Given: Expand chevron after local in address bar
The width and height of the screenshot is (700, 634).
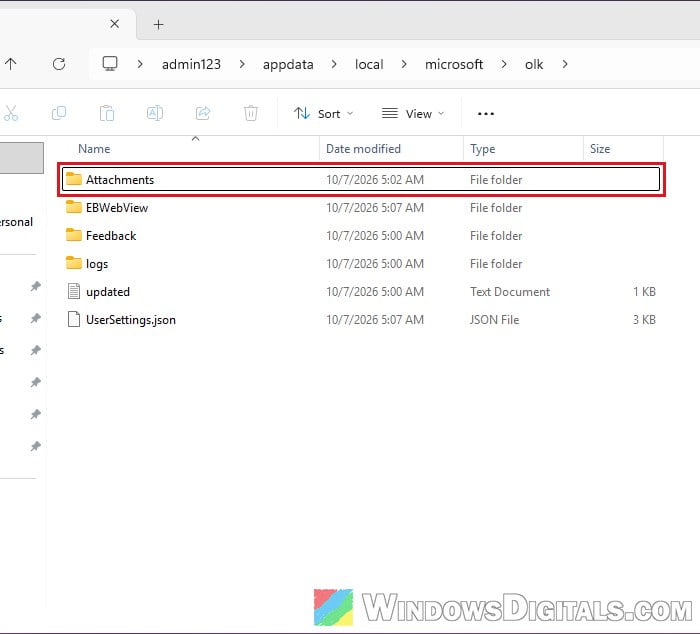Looking at the screenshot, I should (x=404, y=64).
